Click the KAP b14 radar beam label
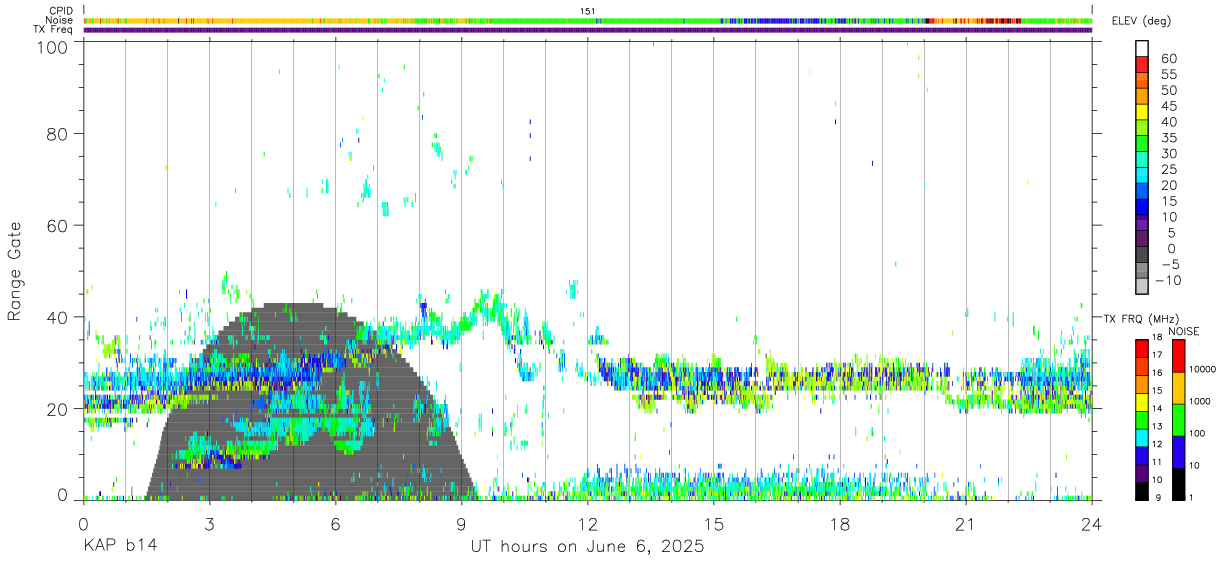This screenshot has height=567, width=1228. point(119,547)
